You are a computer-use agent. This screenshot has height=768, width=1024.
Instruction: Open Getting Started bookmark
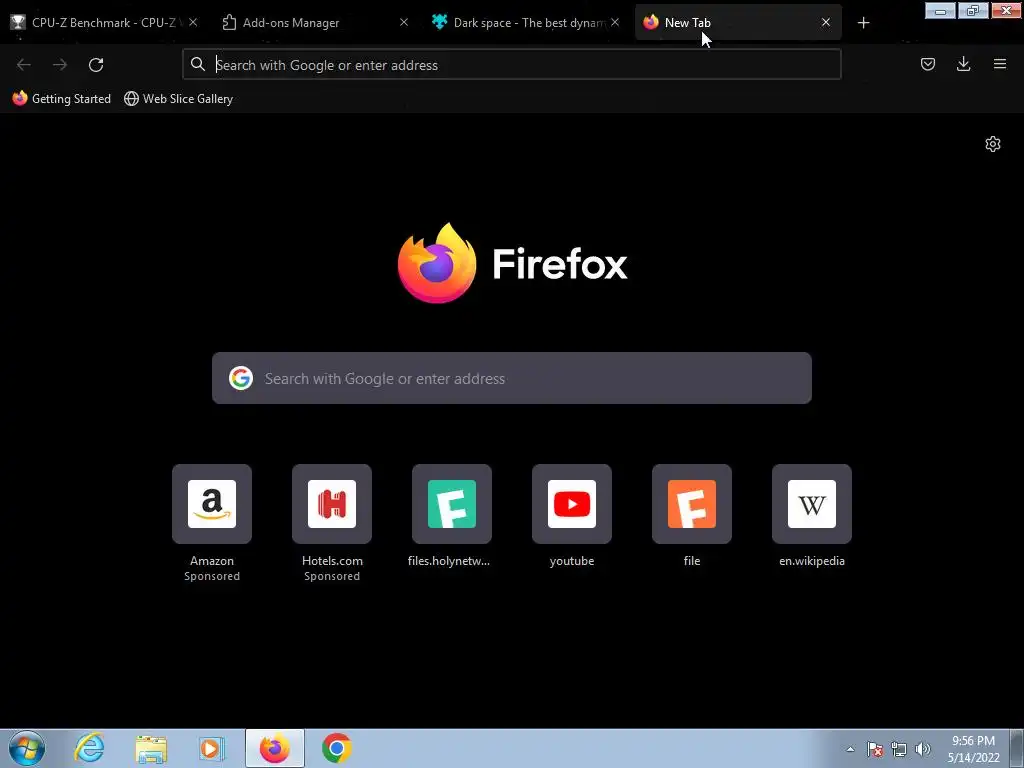pyautogui.click(x=62, y=99)
